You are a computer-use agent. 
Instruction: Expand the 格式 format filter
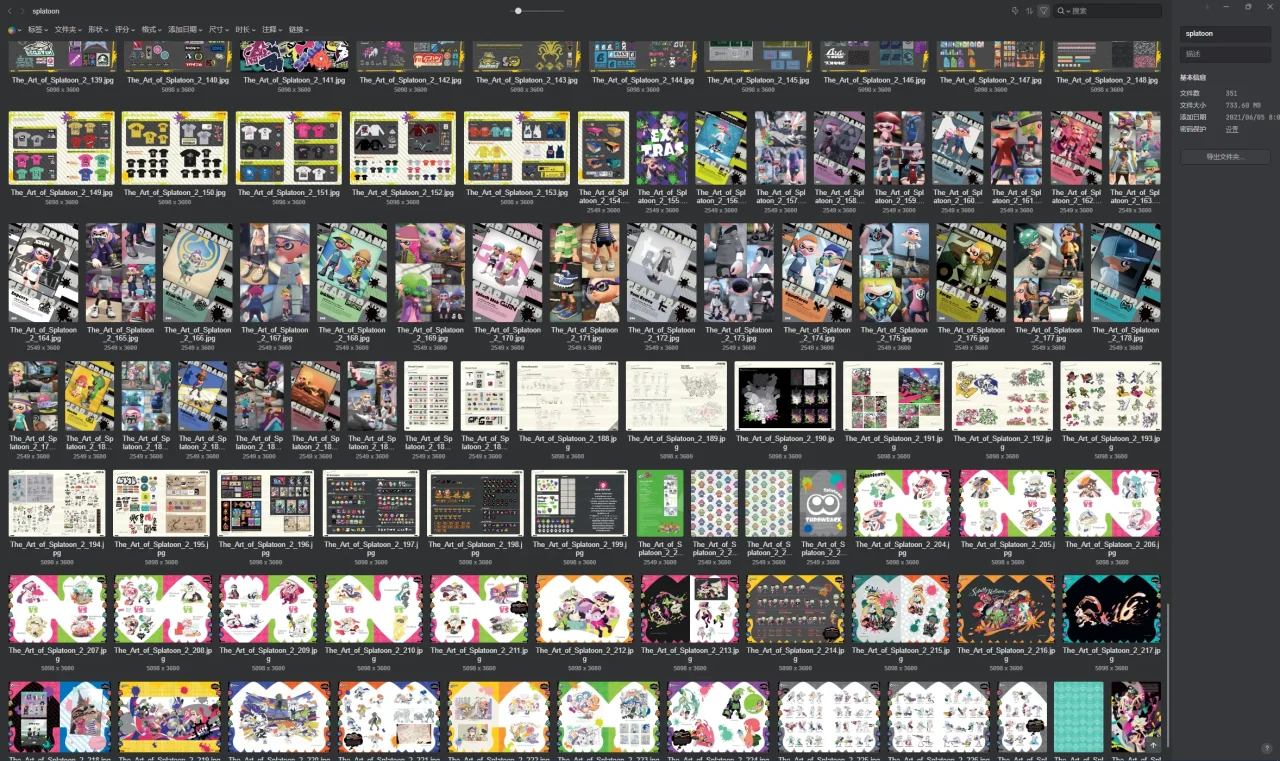152,30
